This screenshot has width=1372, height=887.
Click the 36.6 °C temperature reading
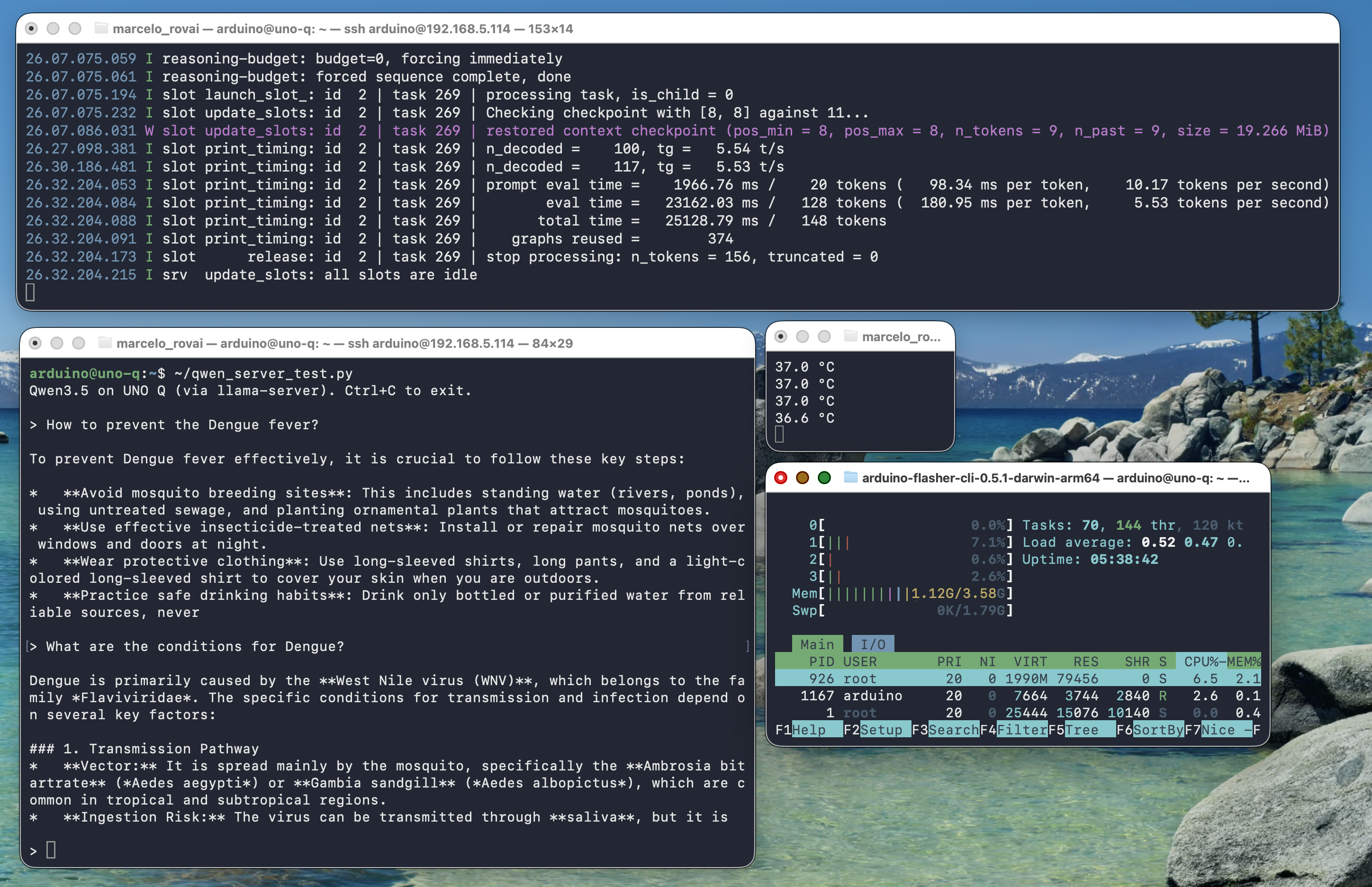pos(804,417)
